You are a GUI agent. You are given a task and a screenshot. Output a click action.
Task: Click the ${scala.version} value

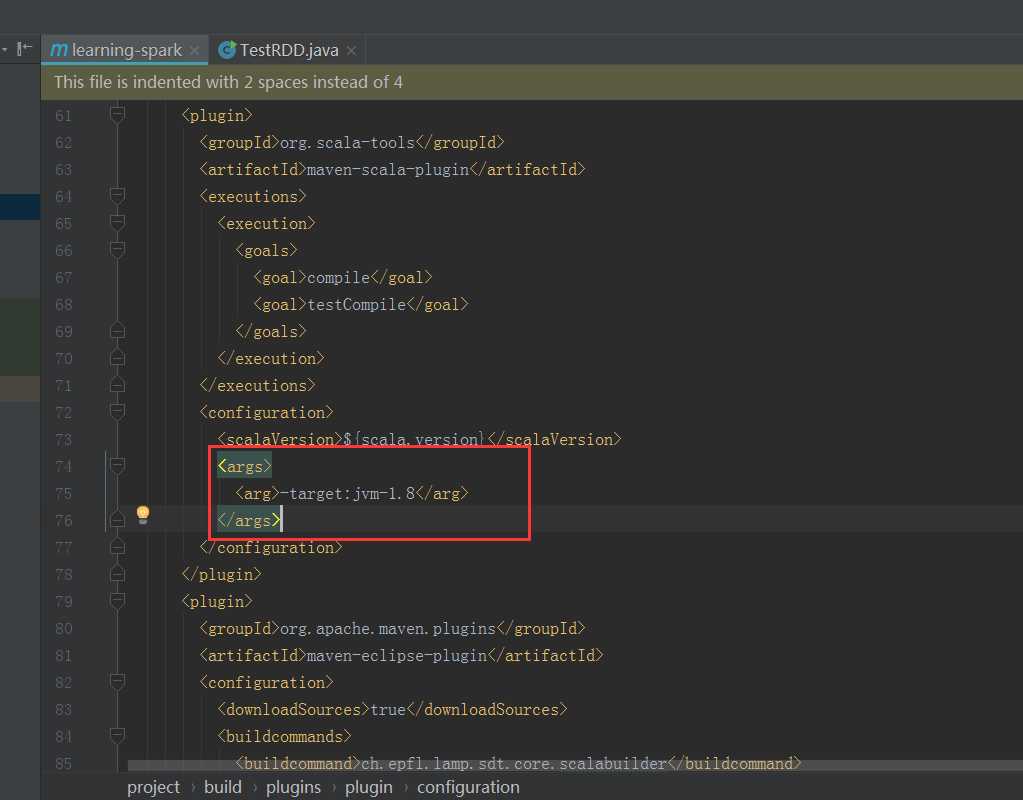tap(414, 439)
